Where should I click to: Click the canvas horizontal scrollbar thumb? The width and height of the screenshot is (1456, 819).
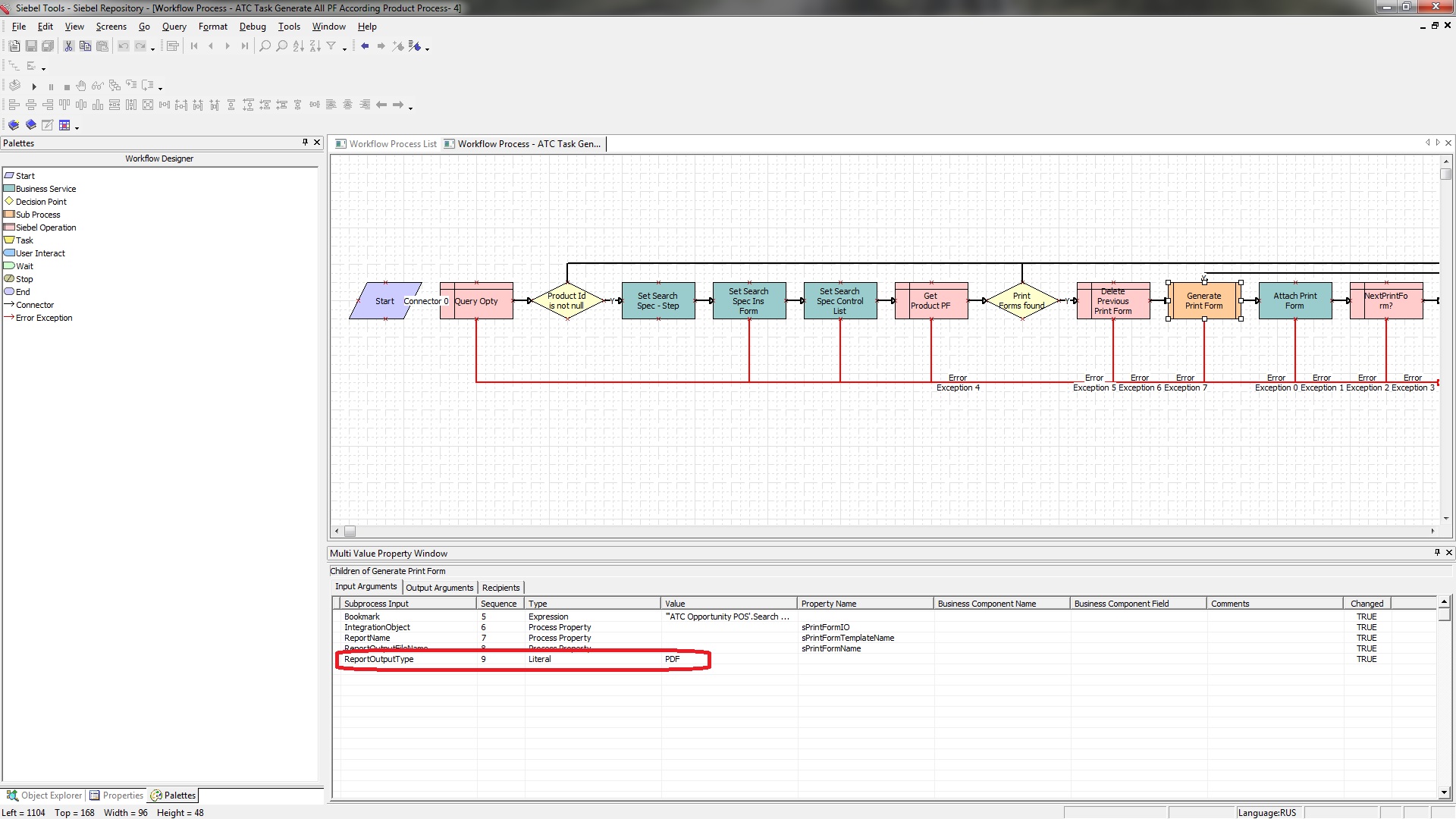pos(350,532)
